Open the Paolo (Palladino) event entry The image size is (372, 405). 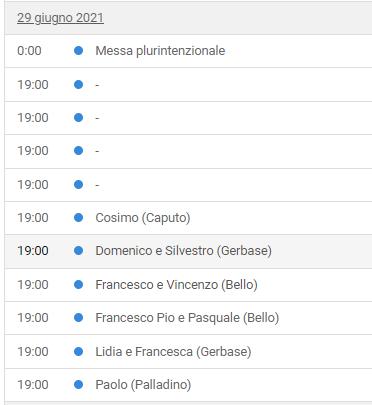[143, 385]
